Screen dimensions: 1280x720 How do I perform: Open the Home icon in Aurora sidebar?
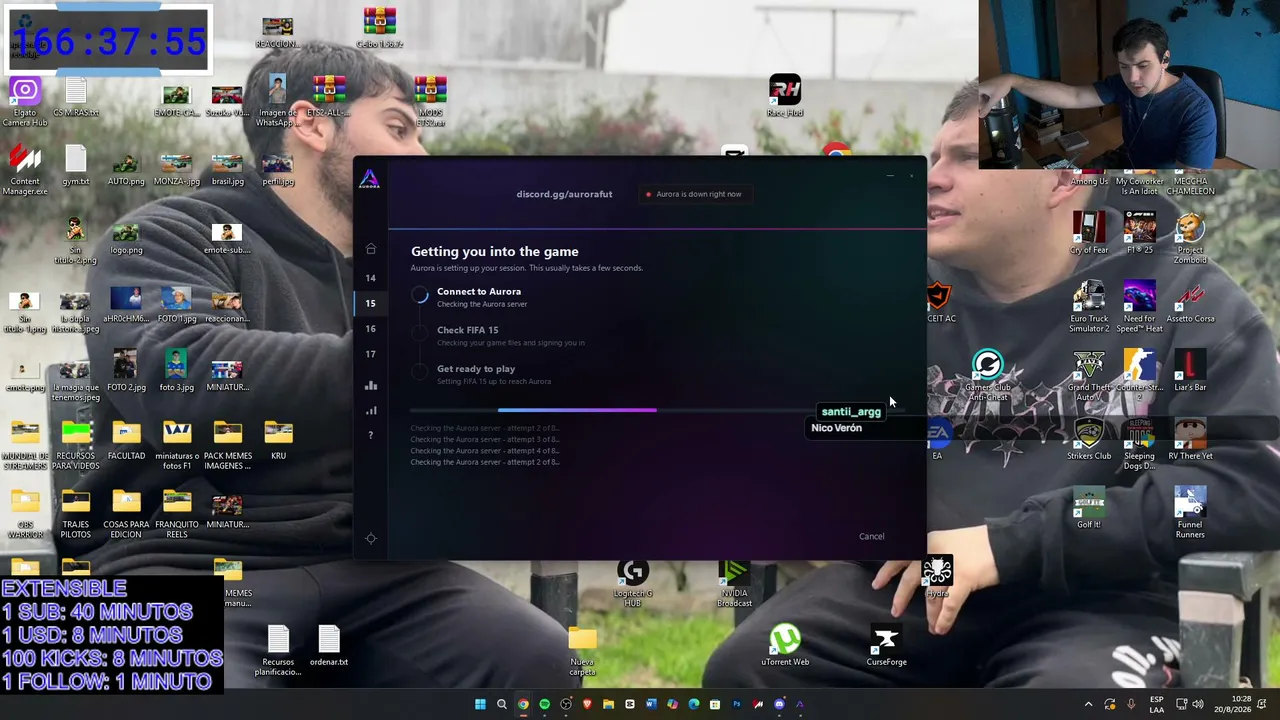[x=370, y=249]
